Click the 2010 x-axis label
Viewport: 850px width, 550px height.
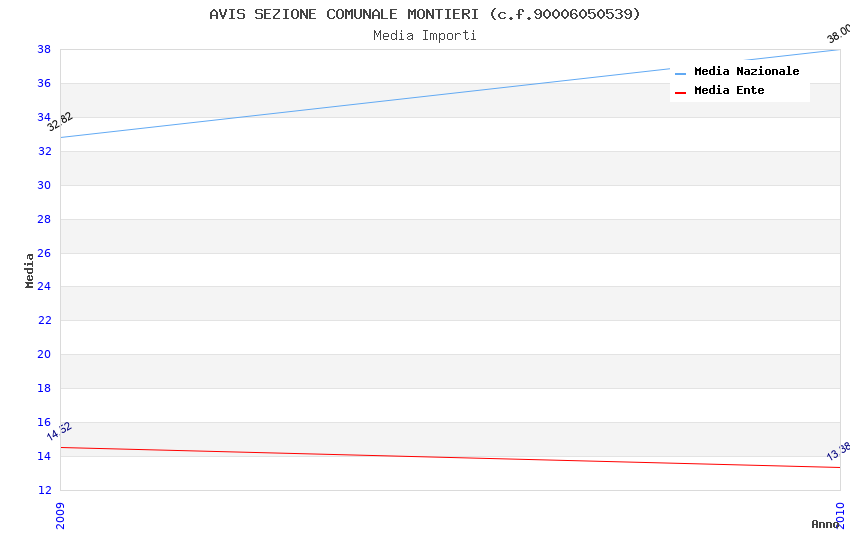pyautogui.click(x=840, y=515)
